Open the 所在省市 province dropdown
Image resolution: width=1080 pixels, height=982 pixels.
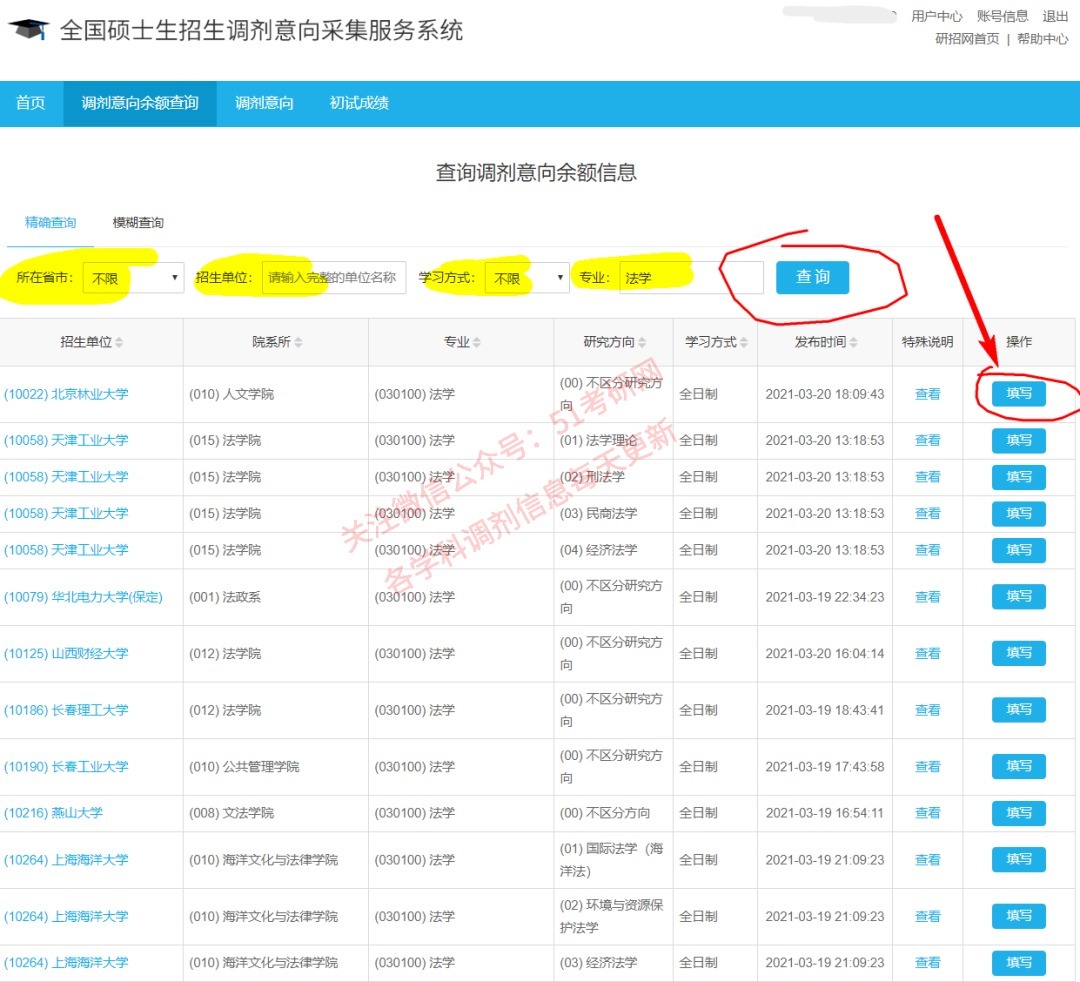[133, 277]
